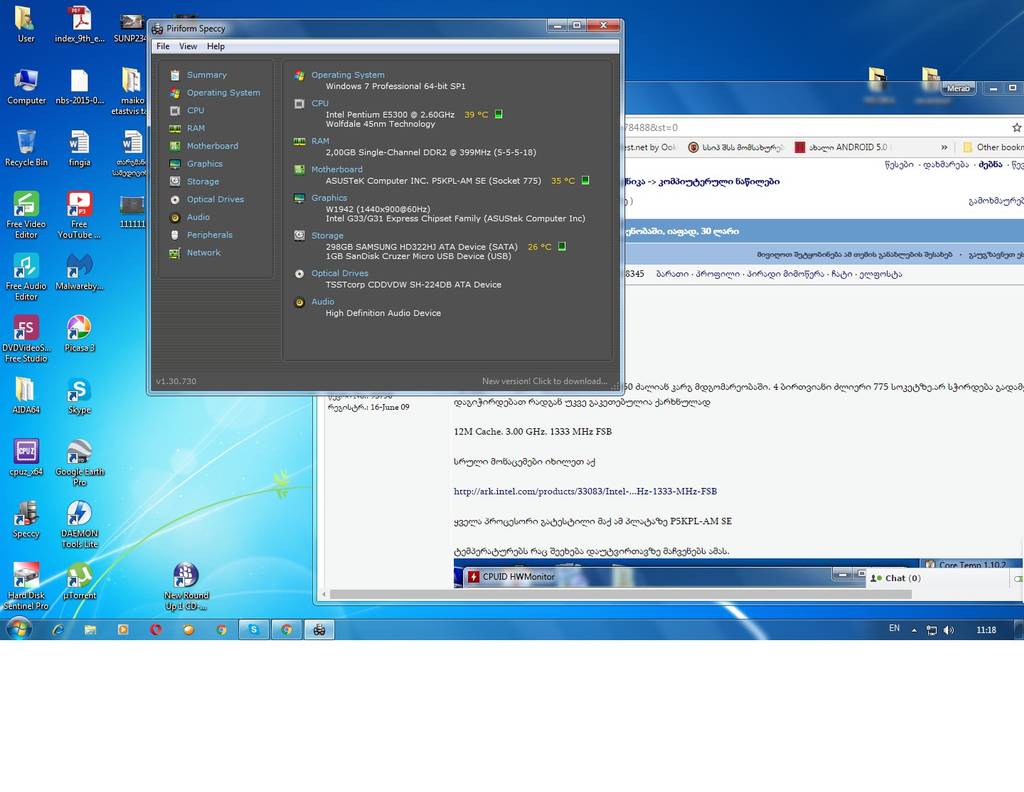The image size is (1024, 792).
Task: Open the Summary section in Speccy sidebar
Action: tap(206, 75)
